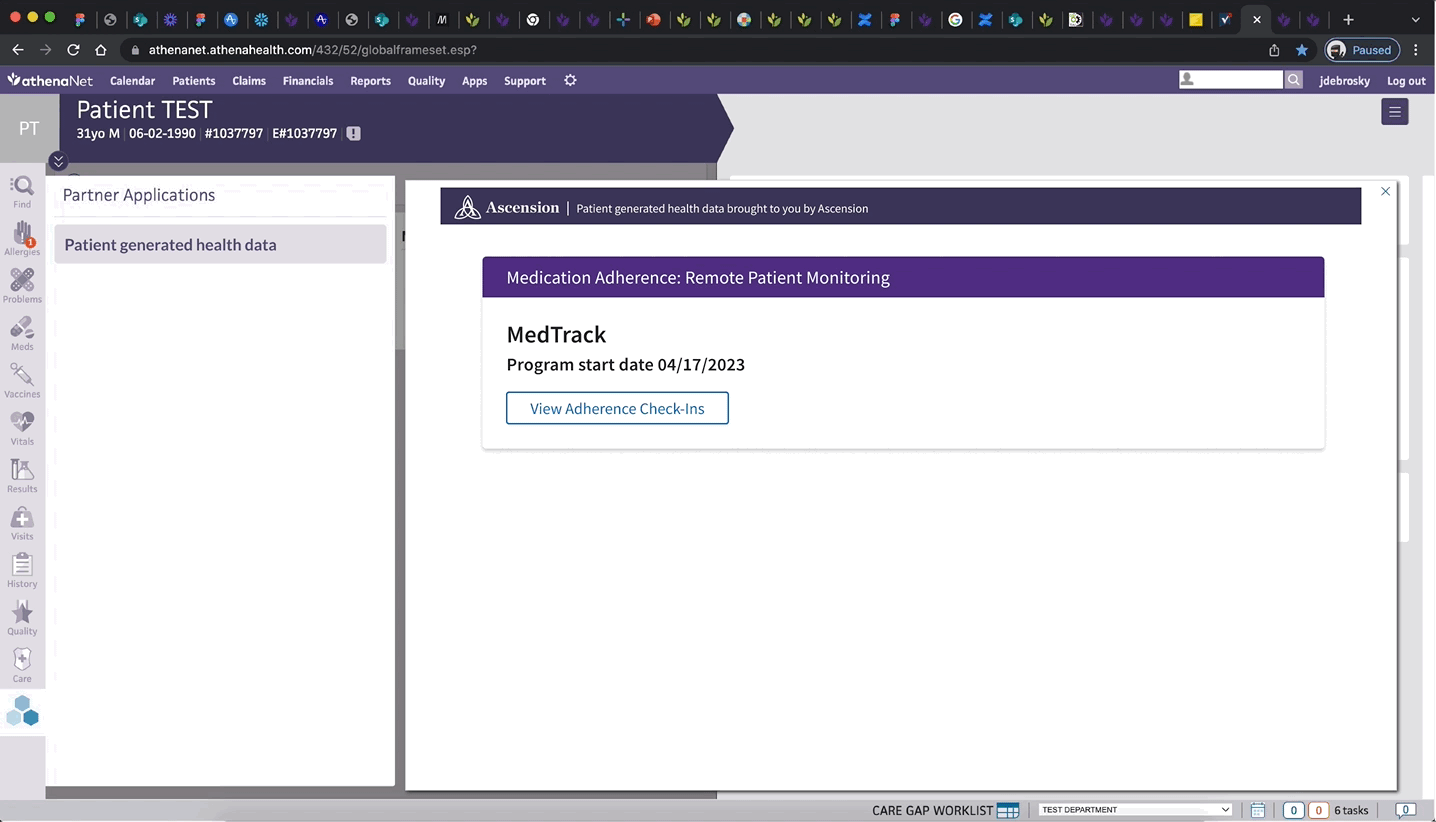
Task: Navigate back in the browser
Action: (x=18, y=49)
